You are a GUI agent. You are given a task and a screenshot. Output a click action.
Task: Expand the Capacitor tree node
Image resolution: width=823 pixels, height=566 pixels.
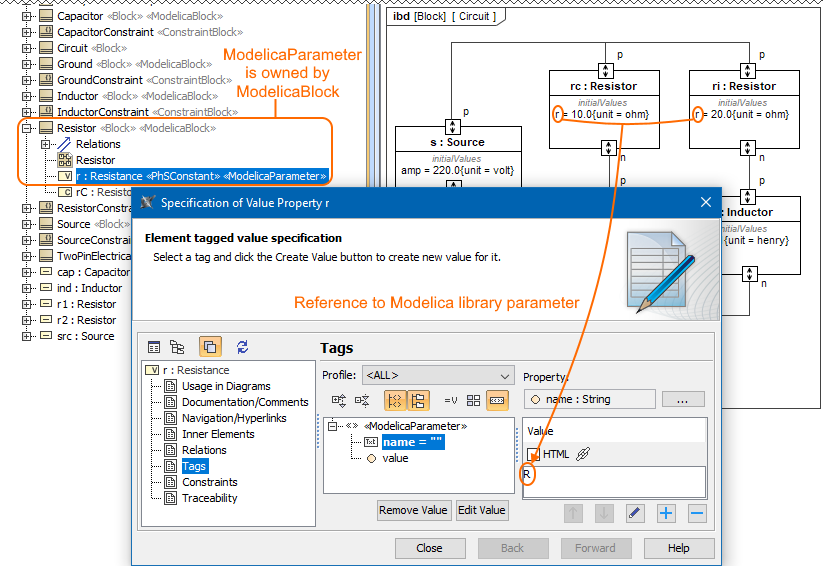tap(26, 16)
